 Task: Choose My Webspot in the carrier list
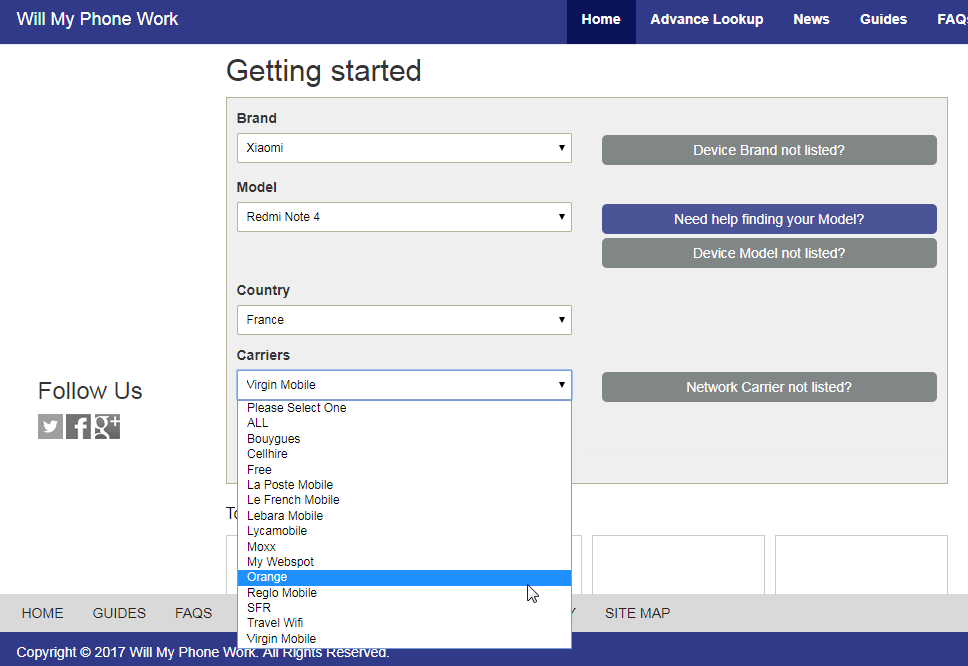coord(404,562)
